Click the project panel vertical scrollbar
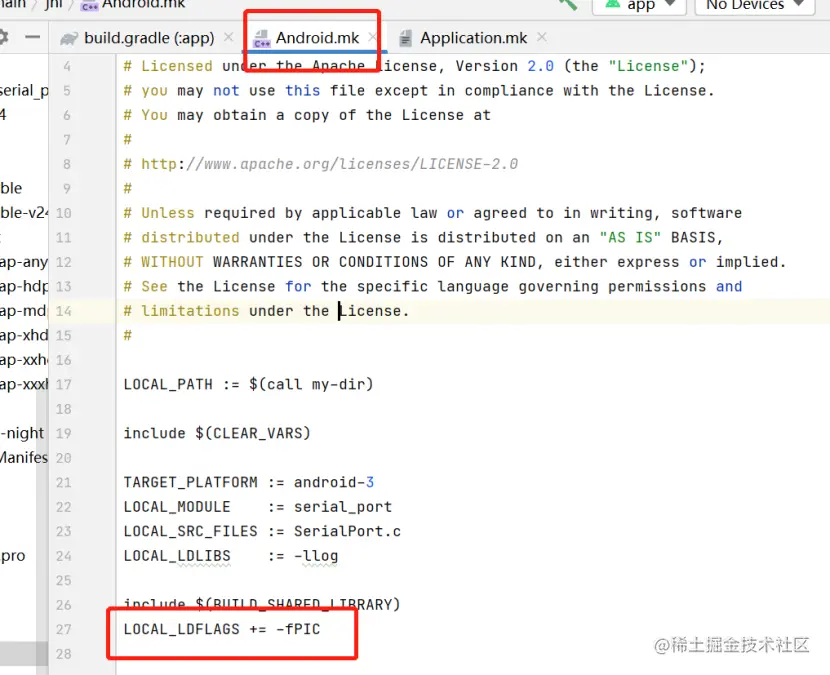Image resolution: width=830 pixels, height=675 pixels. pos(42,529)
